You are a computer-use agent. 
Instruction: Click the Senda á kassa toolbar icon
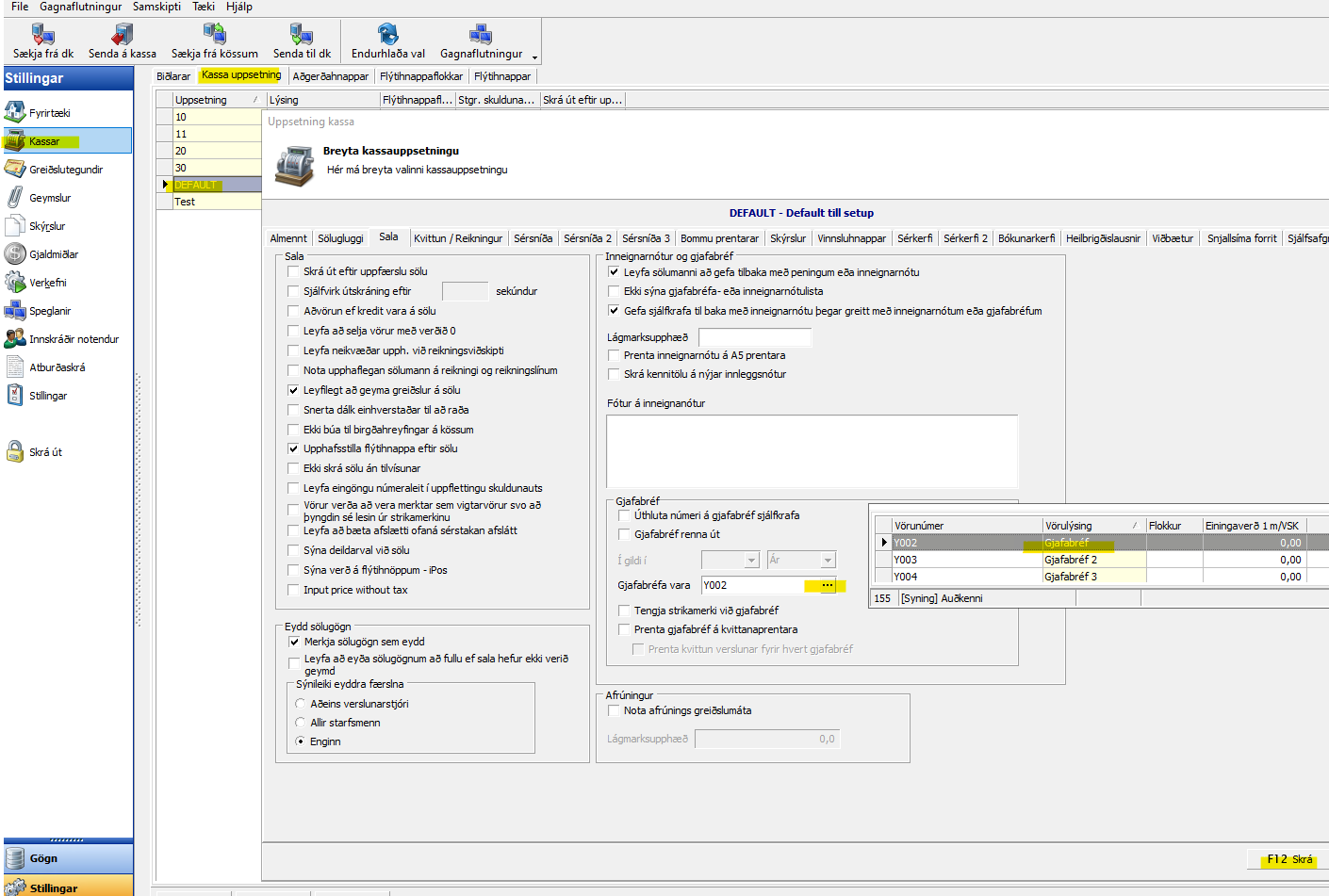pyautogui.click(x=122, y=36)
